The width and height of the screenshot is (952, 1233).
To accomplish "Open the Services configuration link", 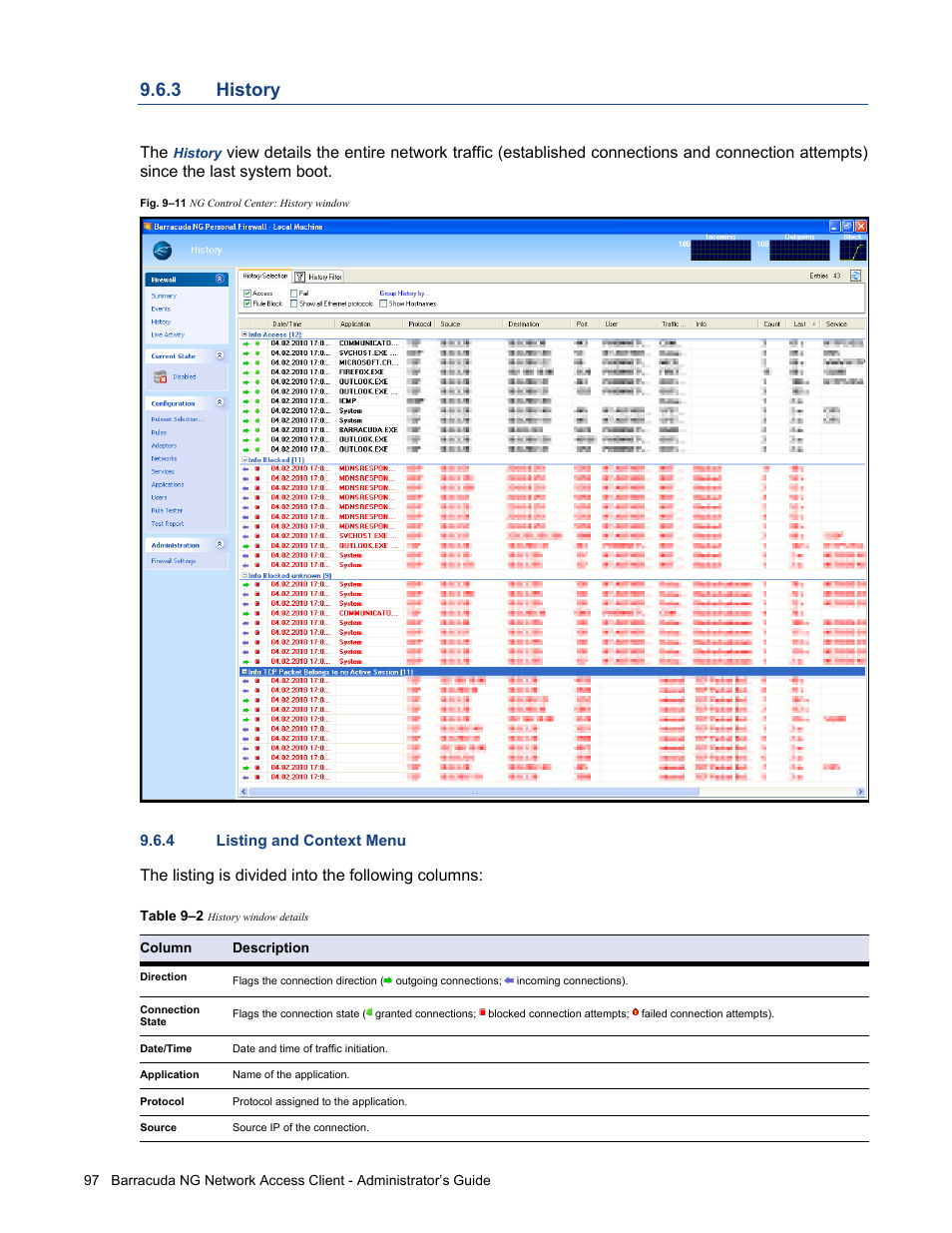I will [163, 471].
